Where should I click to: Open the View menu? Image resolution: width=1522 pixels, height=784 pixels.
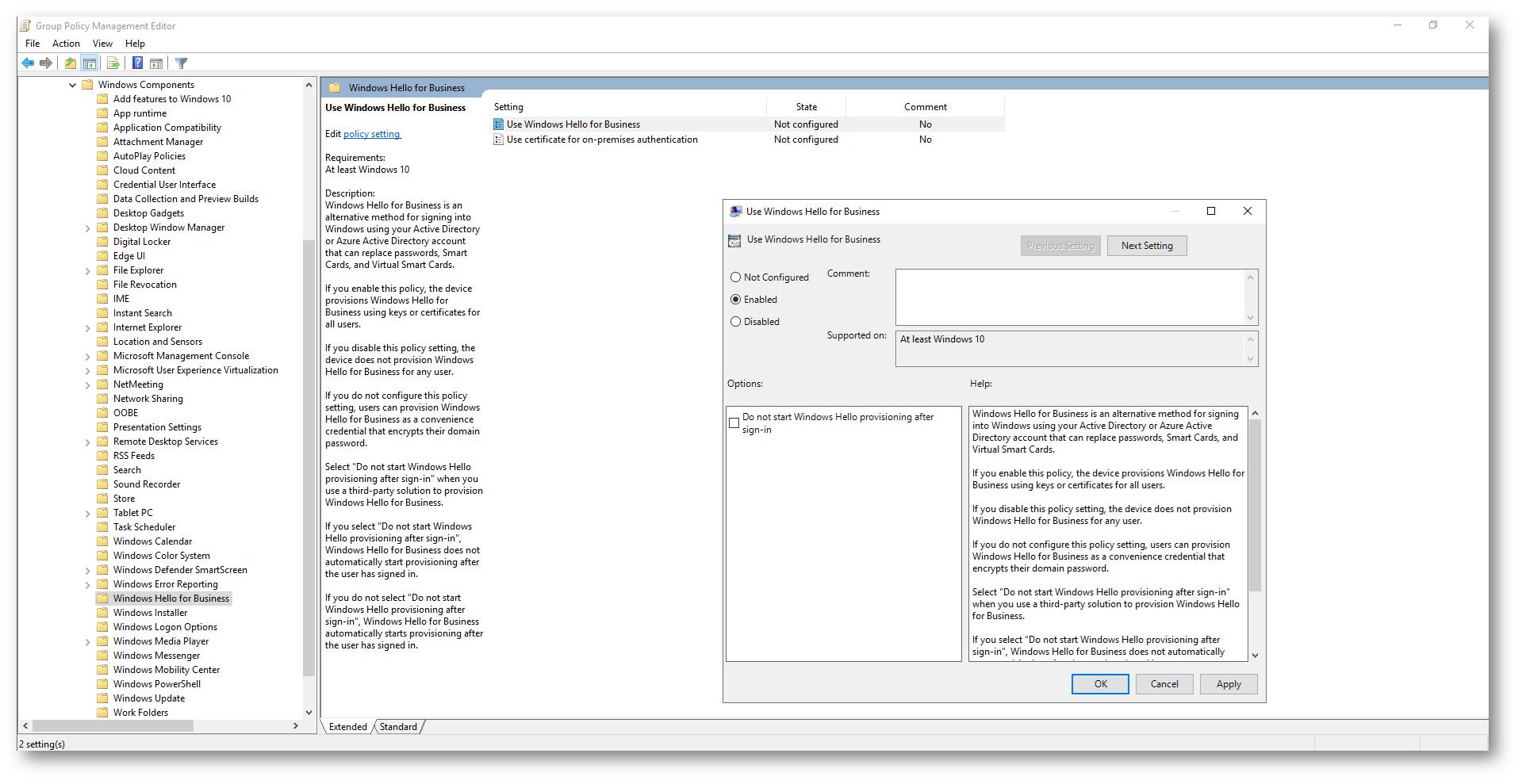tap(102, 44)
